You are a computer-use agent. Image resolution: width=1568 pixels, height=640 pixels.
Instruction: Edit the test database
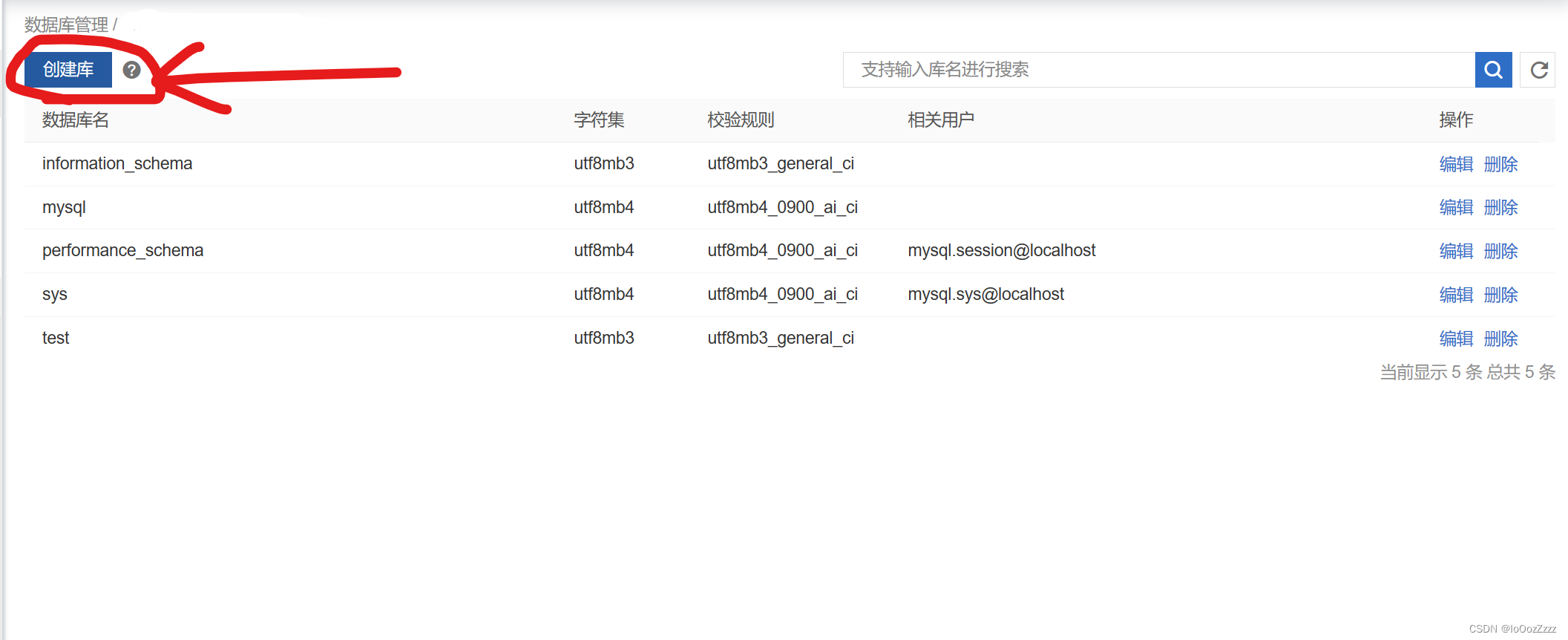1456,339
